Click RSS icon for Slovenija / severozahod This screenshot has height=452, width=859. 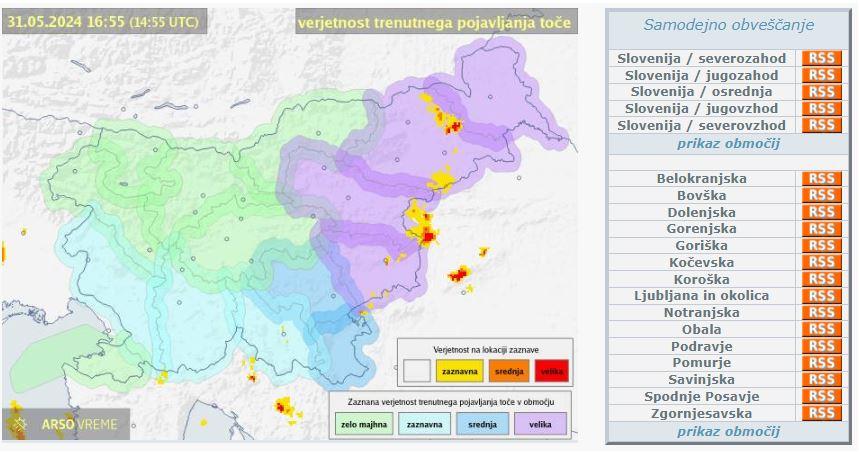point(821,58)
